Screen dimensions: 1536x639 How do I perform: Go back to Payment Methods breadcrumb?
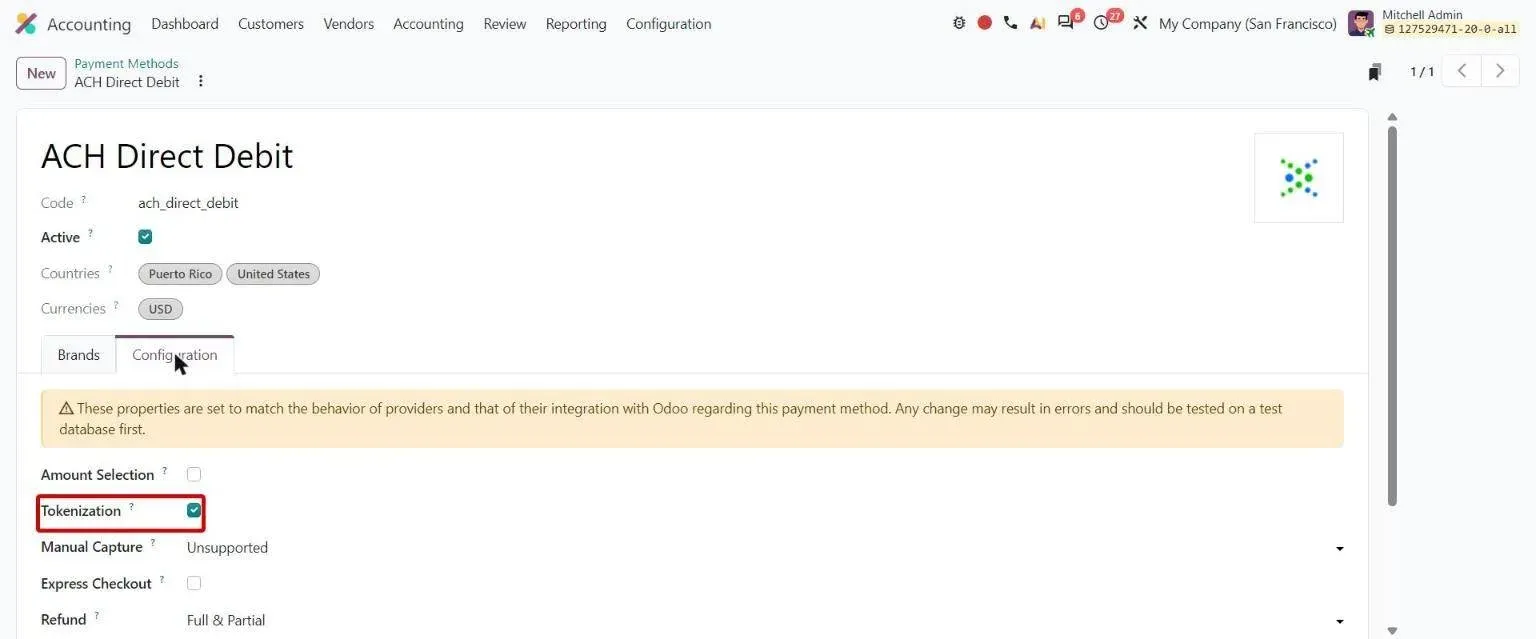coord(126,63)
